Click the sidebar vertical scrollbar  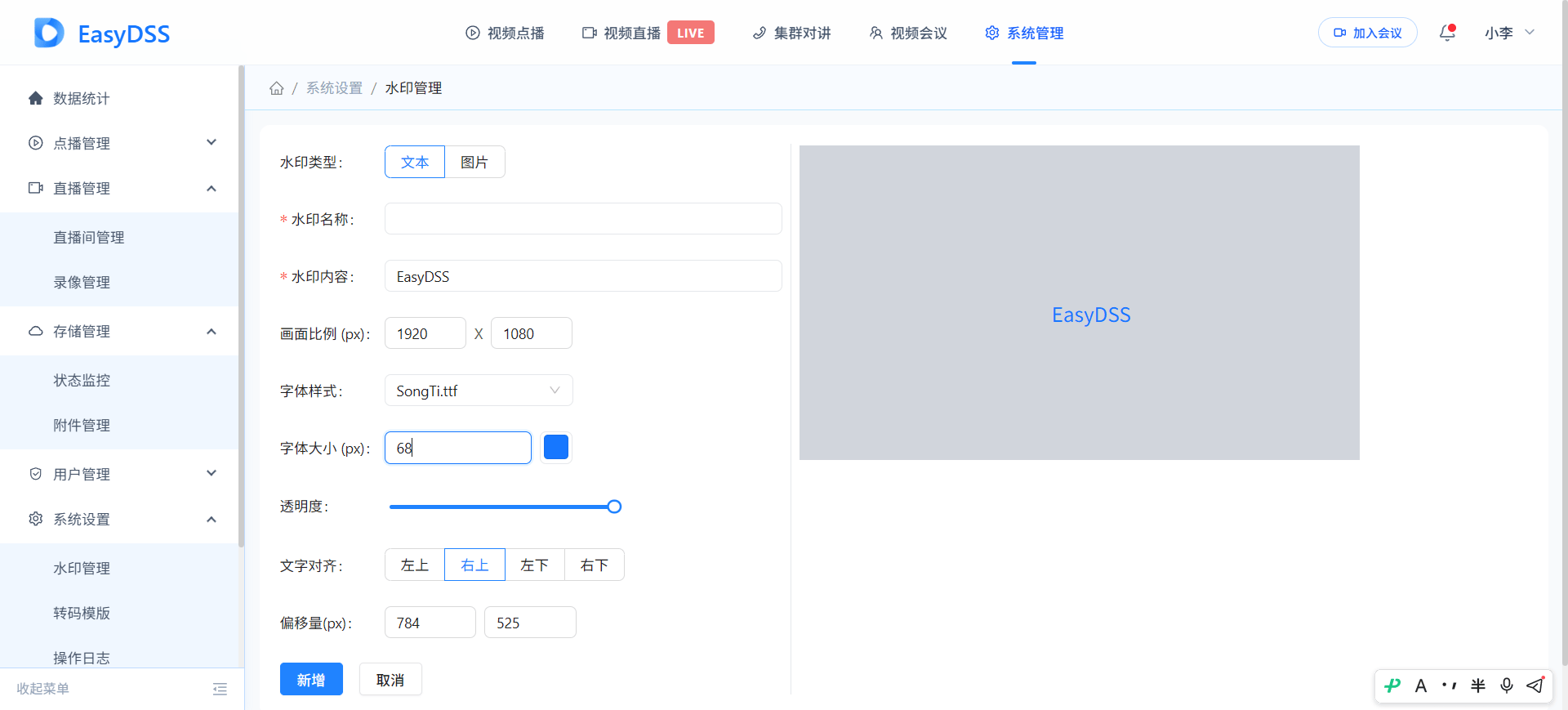pyautogui.click(x=241, y=306)
